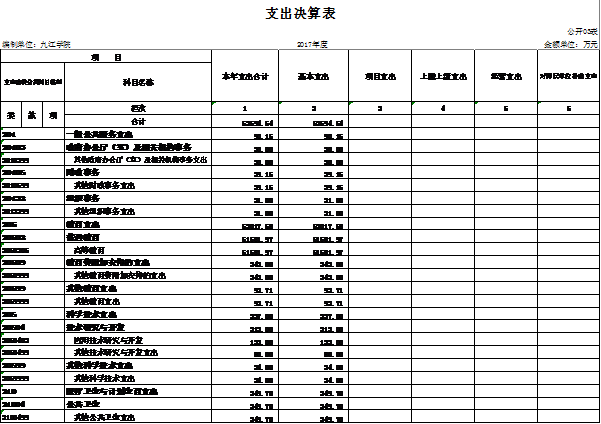The width and height of the screenshot is (601, 424).
Task: Click the 教育费附加安排的支出 cell
Action: point(138,263)
